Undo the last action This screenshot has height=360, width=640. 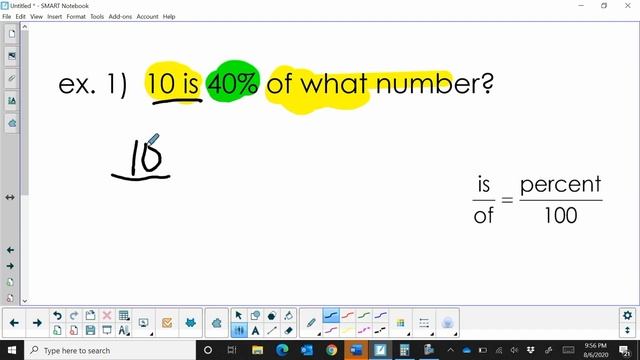pos(57,316)
